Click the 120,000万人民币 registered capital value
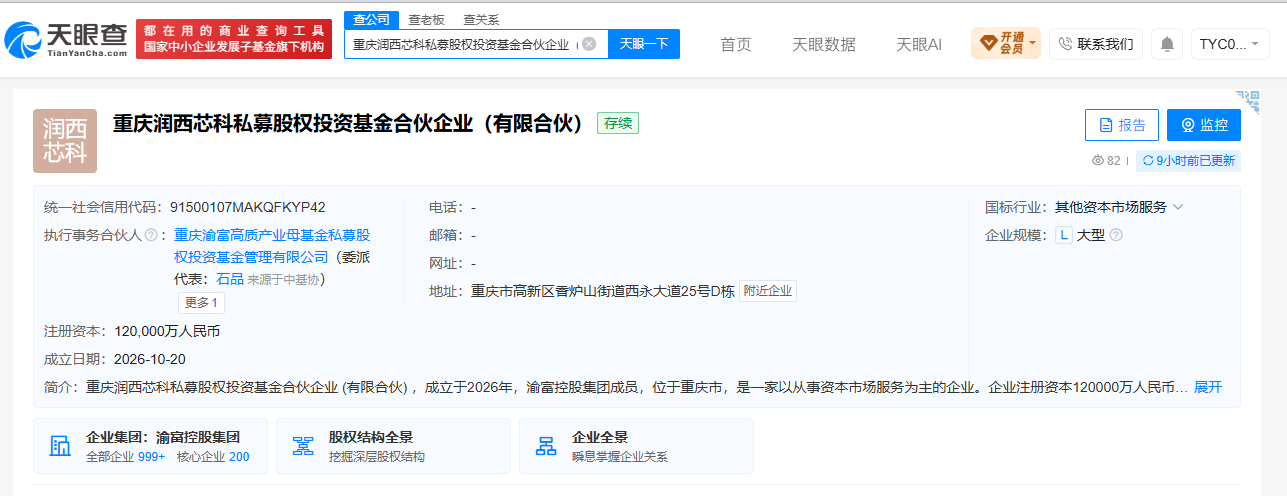The width and height of the screenshot is (1287, 496). click(167, 331)
